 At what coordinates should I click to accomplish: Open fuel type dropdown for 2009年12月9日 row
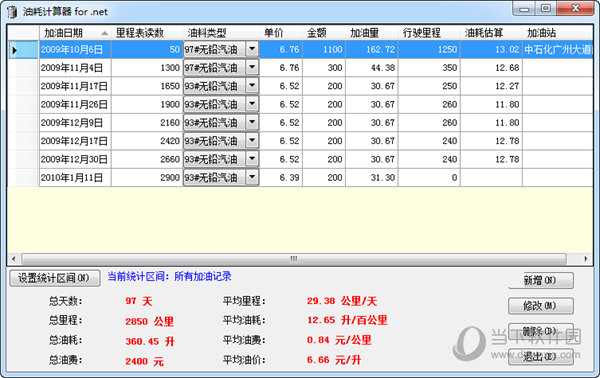click(x=252, y=122)
